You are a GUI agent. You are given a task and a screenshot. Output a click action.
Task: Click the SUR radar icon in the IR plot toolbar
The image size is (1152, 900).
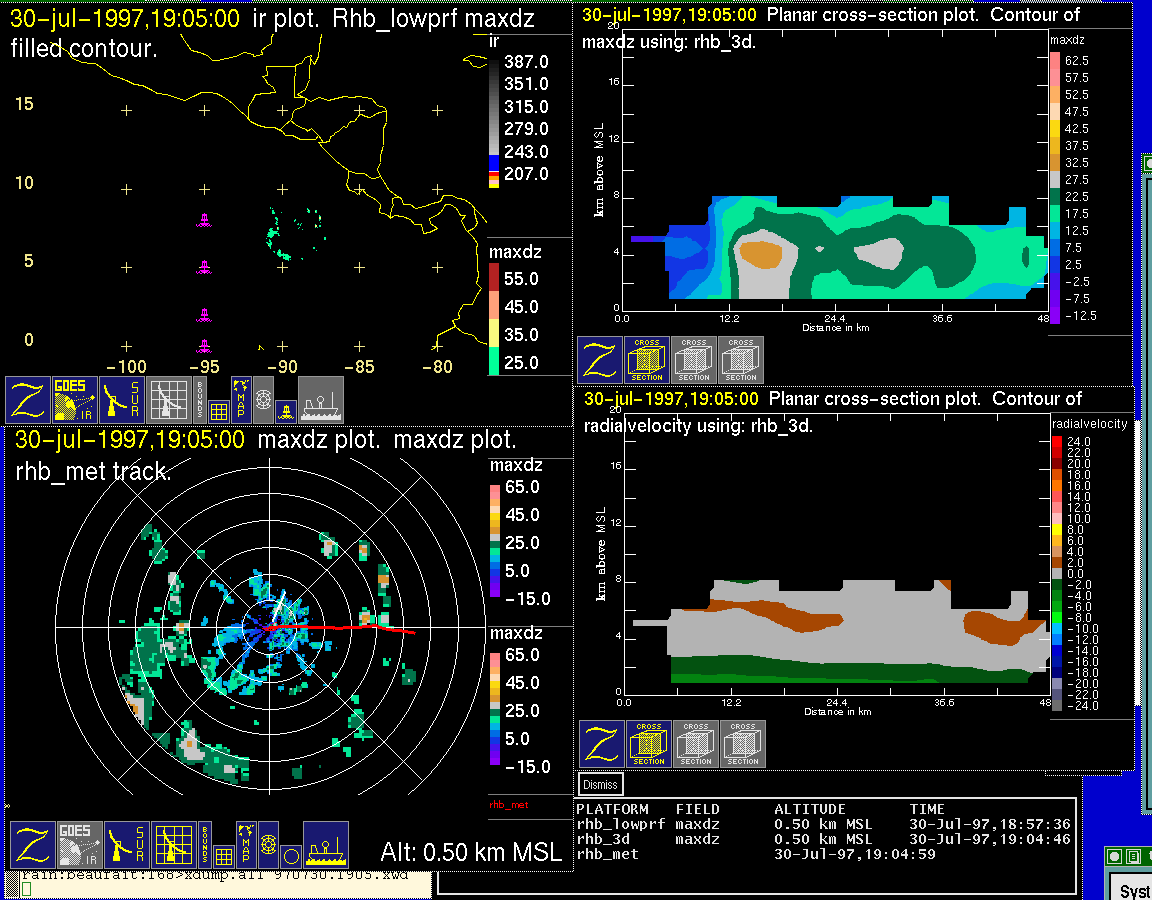click(123, 400)
